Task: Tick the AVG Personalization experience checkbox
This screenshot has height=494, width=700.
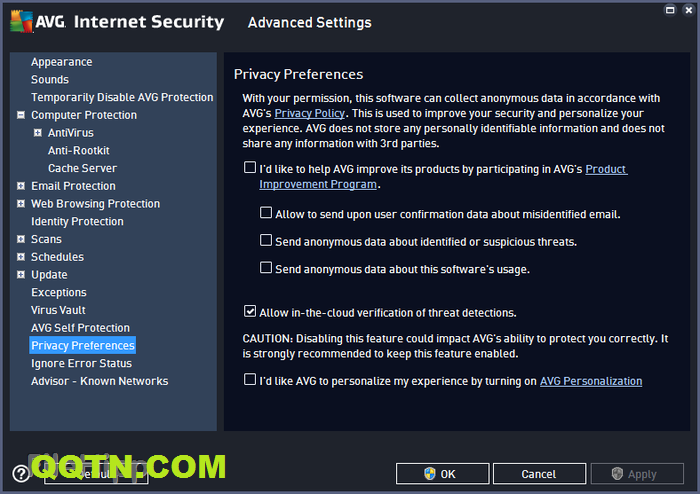Action: pos(250,380)
